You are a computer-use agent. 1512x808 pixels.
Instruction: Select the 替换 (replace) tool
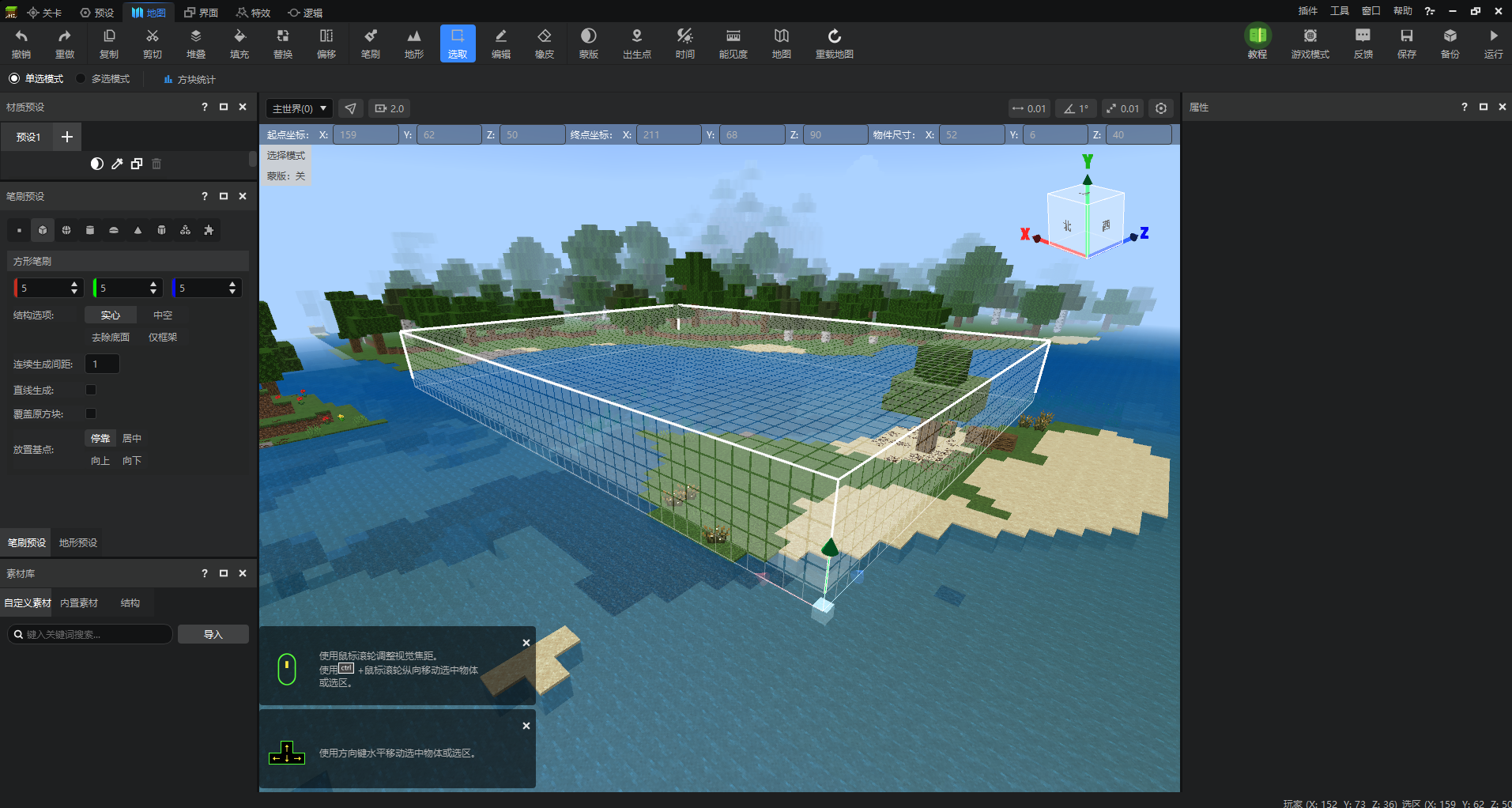(283, 43)
